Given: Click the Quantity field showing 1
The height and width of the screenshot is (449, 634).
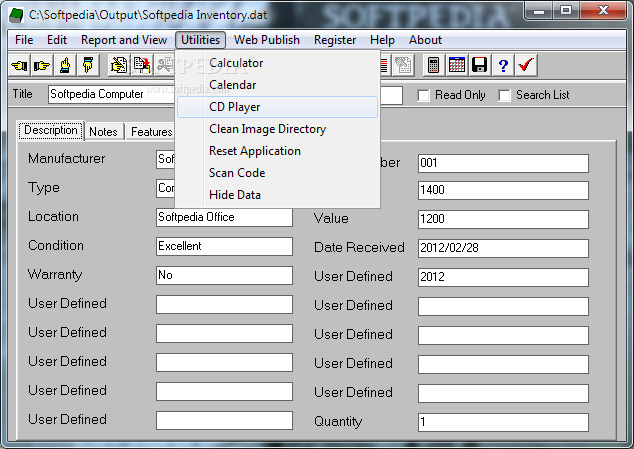Looking at the screenshot, I should tap(503, 422).
